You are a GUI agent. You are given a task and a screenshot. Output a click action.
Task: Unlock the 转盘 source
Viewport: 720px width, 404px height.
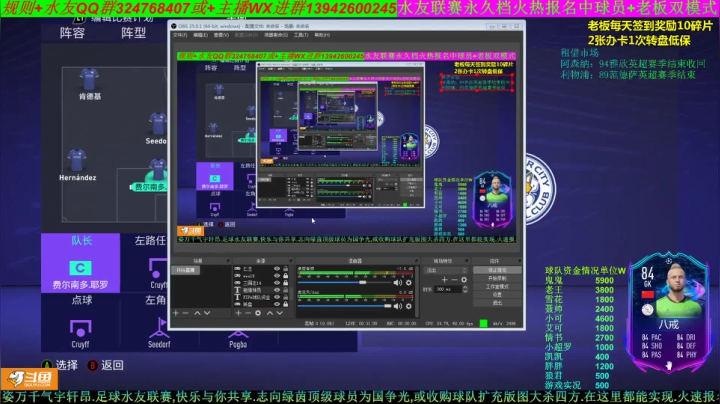286,304
